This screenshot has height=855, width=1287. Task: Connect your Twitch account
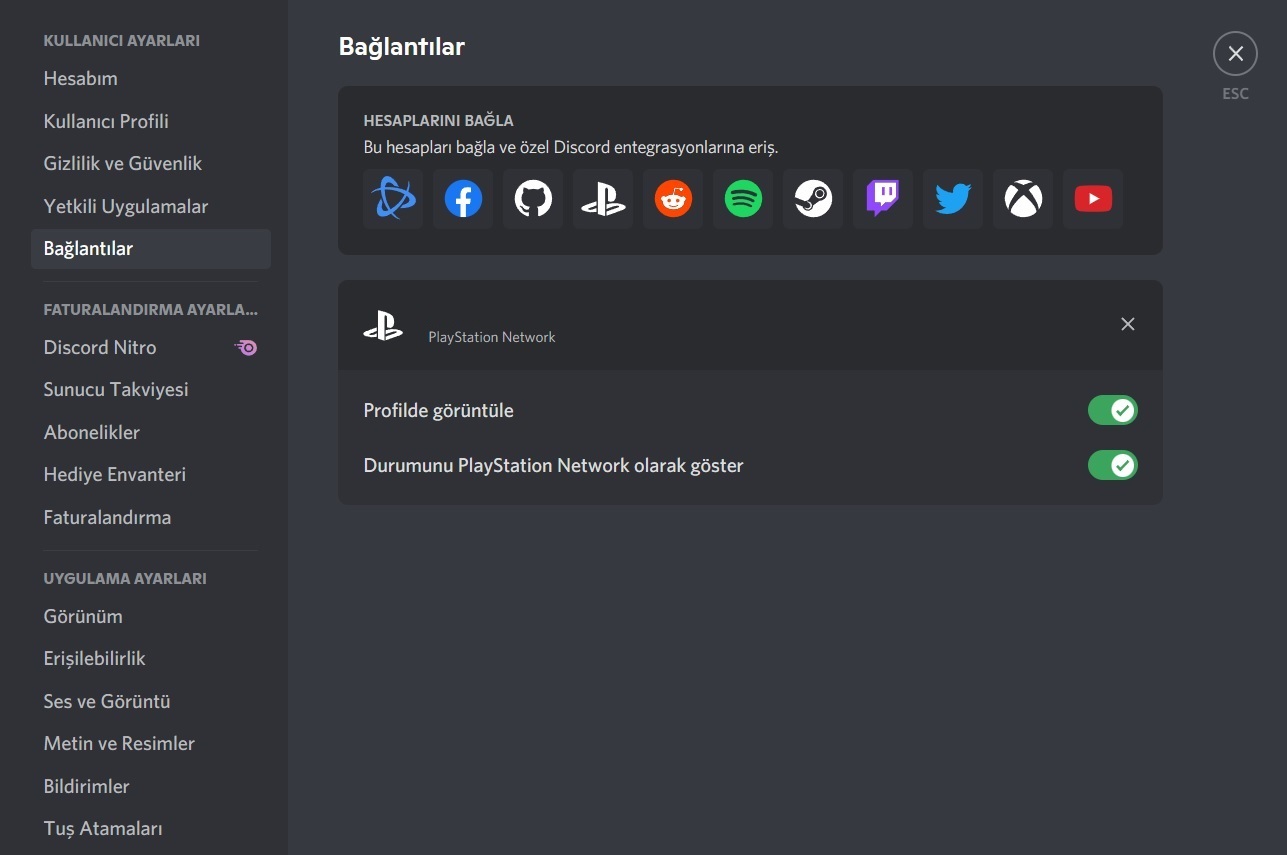tap(883, 199)
